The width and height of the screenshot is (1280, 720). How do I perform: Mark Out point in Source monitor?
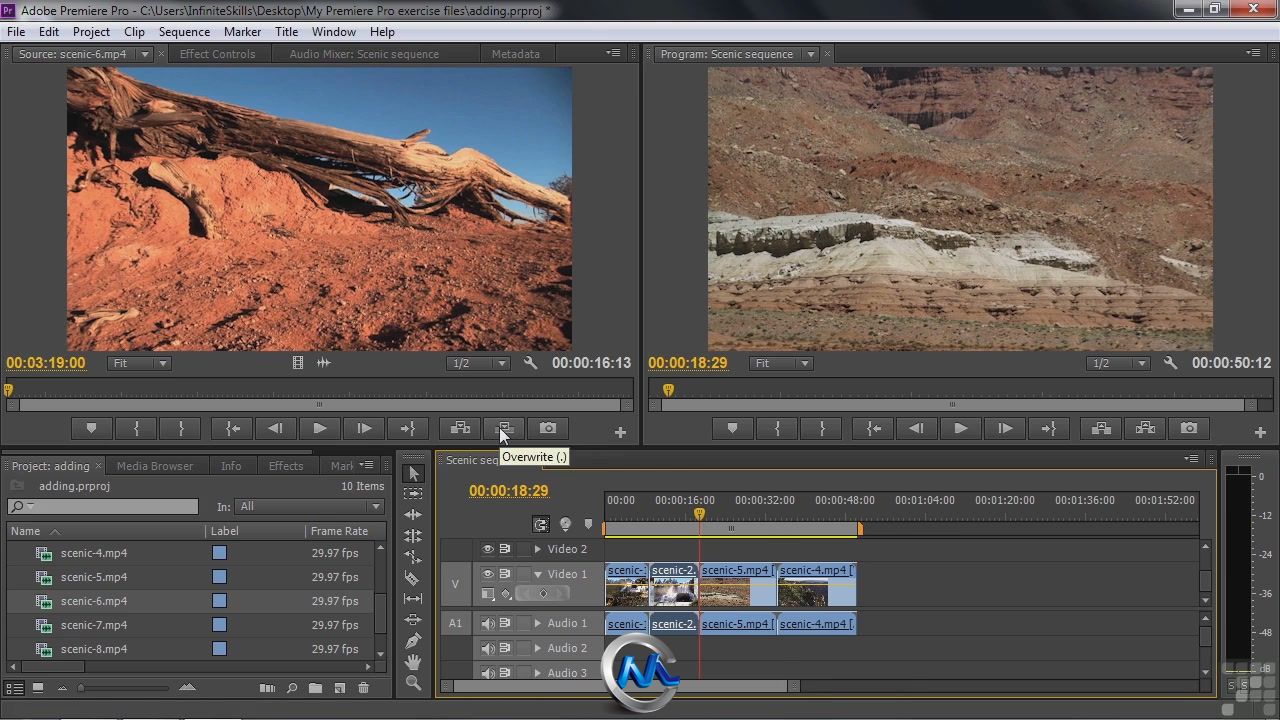pos(181,428)
